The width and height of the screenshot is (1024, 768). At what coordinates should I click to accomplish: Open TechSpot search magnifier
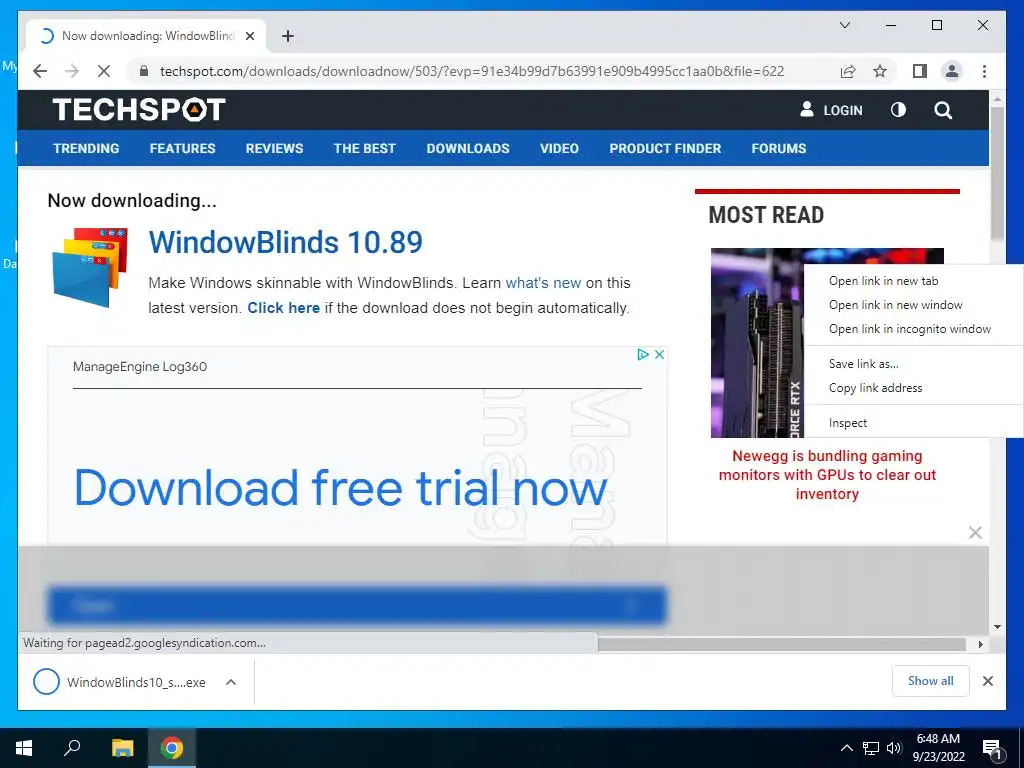(x=943, y=110)
